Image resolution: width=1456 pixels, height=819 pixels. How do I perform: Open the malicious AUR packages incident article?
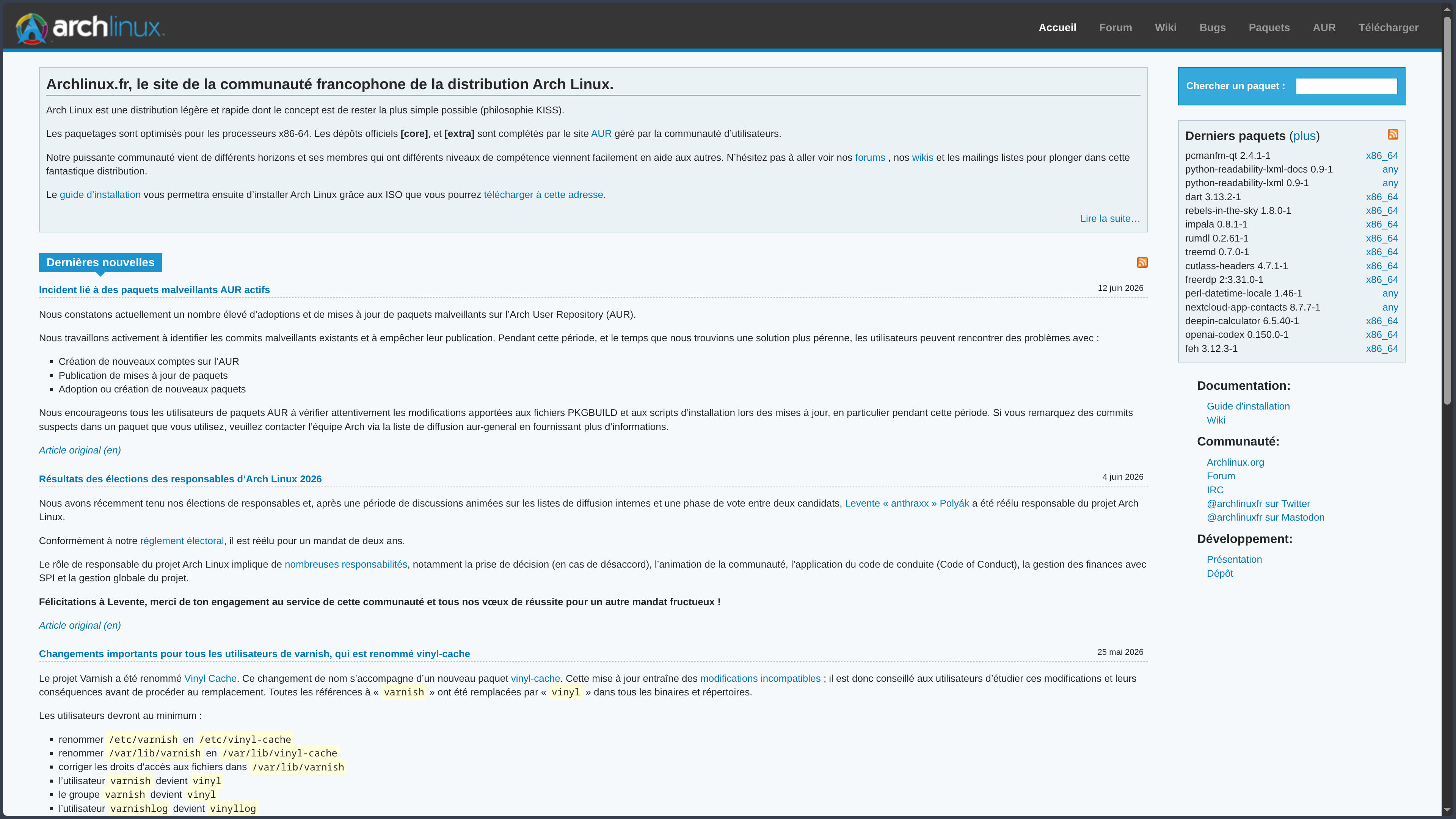(x=154, y=290)
